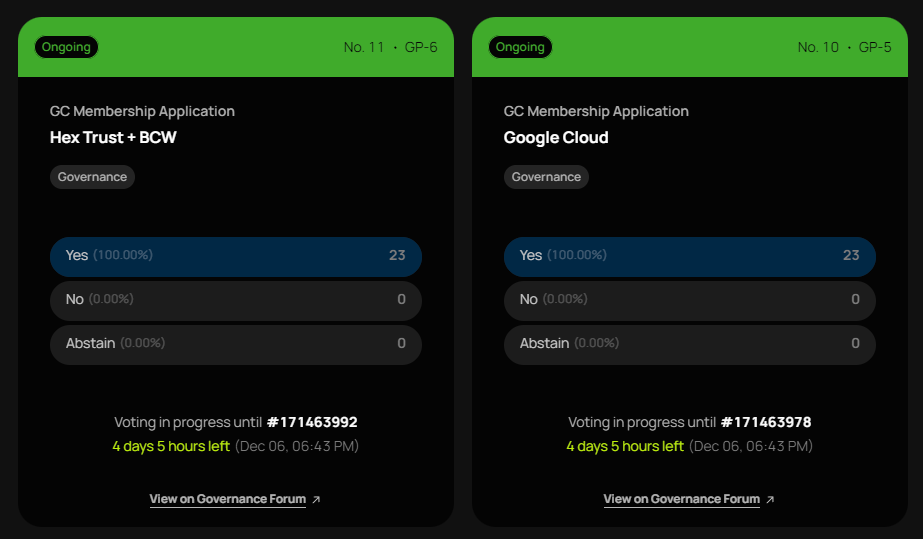Click external arrow icon on Hex Trust card
The image size is (923, 539).
point(316,500)
